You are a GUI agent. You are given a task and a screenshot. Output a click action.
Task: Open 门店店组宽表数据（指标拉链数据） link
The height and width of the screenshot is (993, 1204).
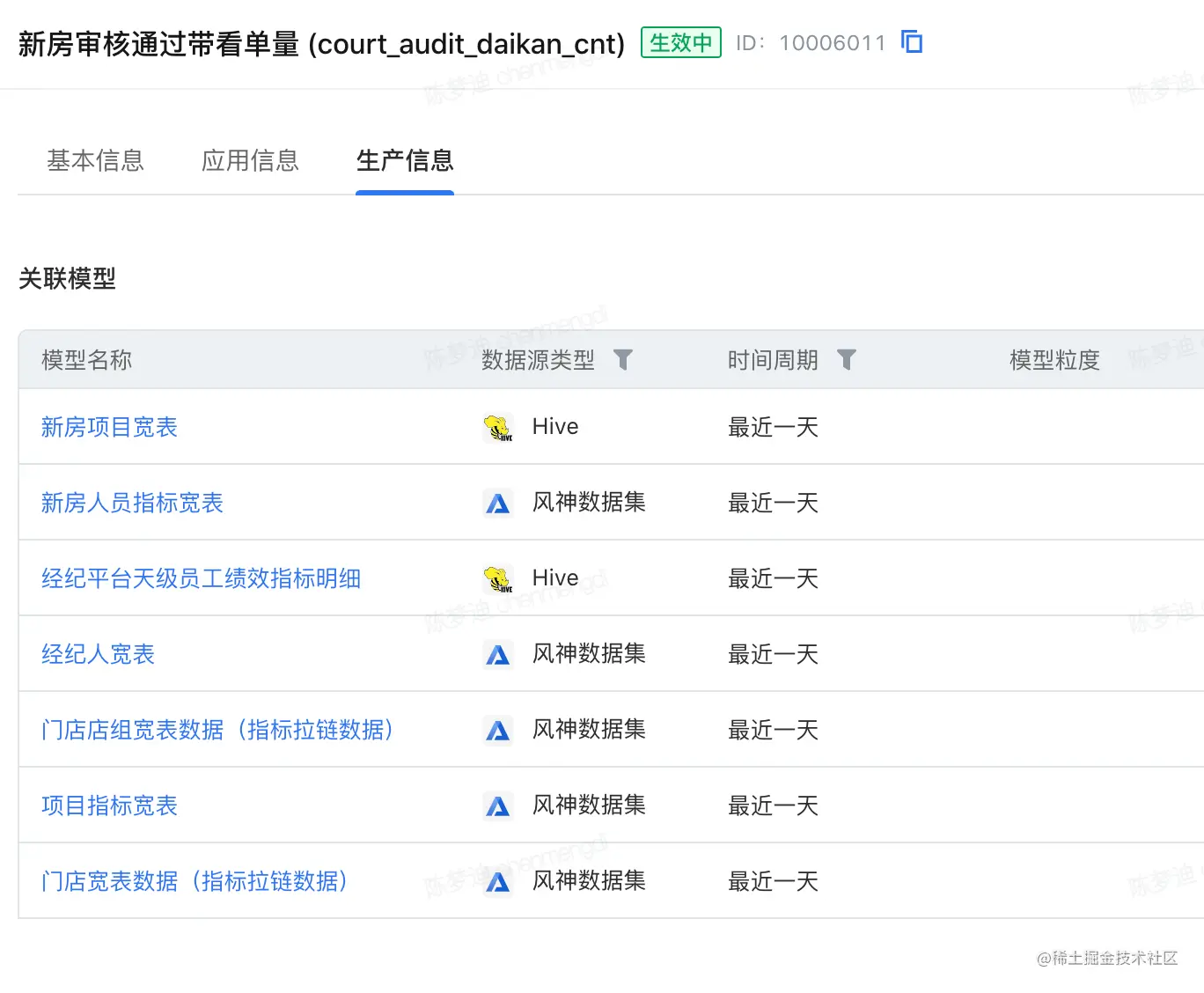pos(217,730)
